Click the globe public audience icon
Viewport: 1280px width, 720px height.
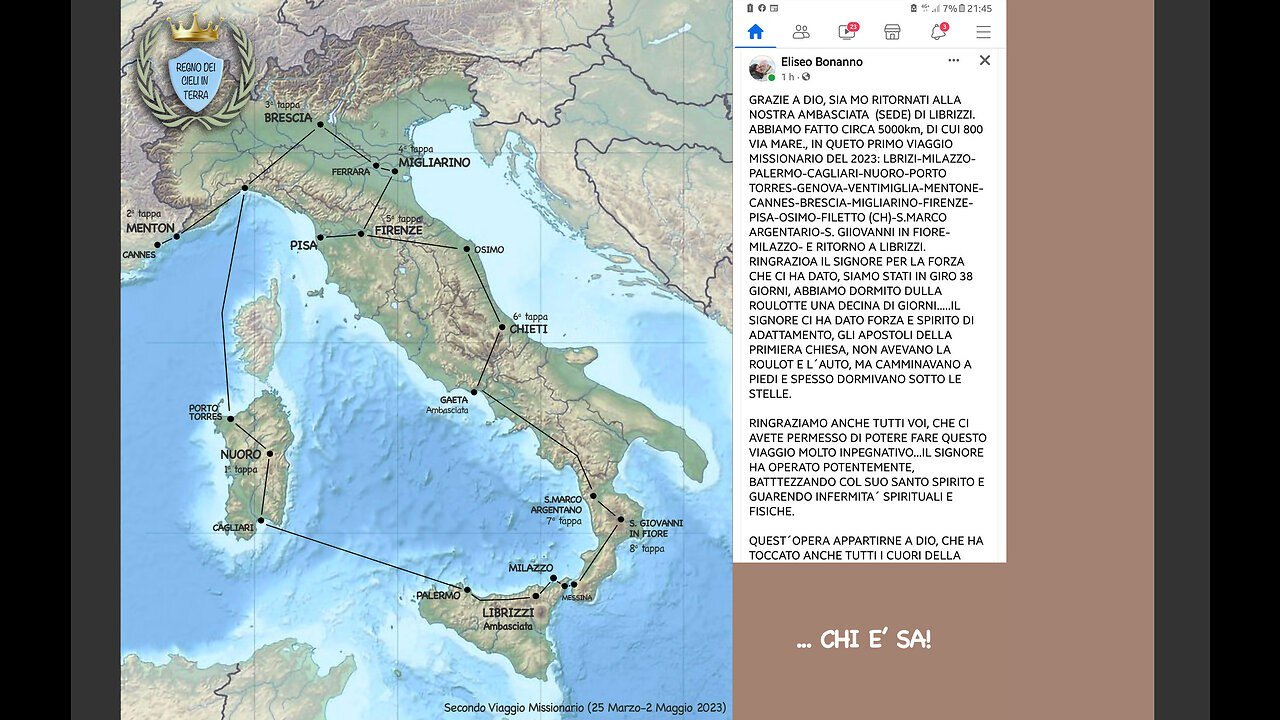tap(806, 77)
